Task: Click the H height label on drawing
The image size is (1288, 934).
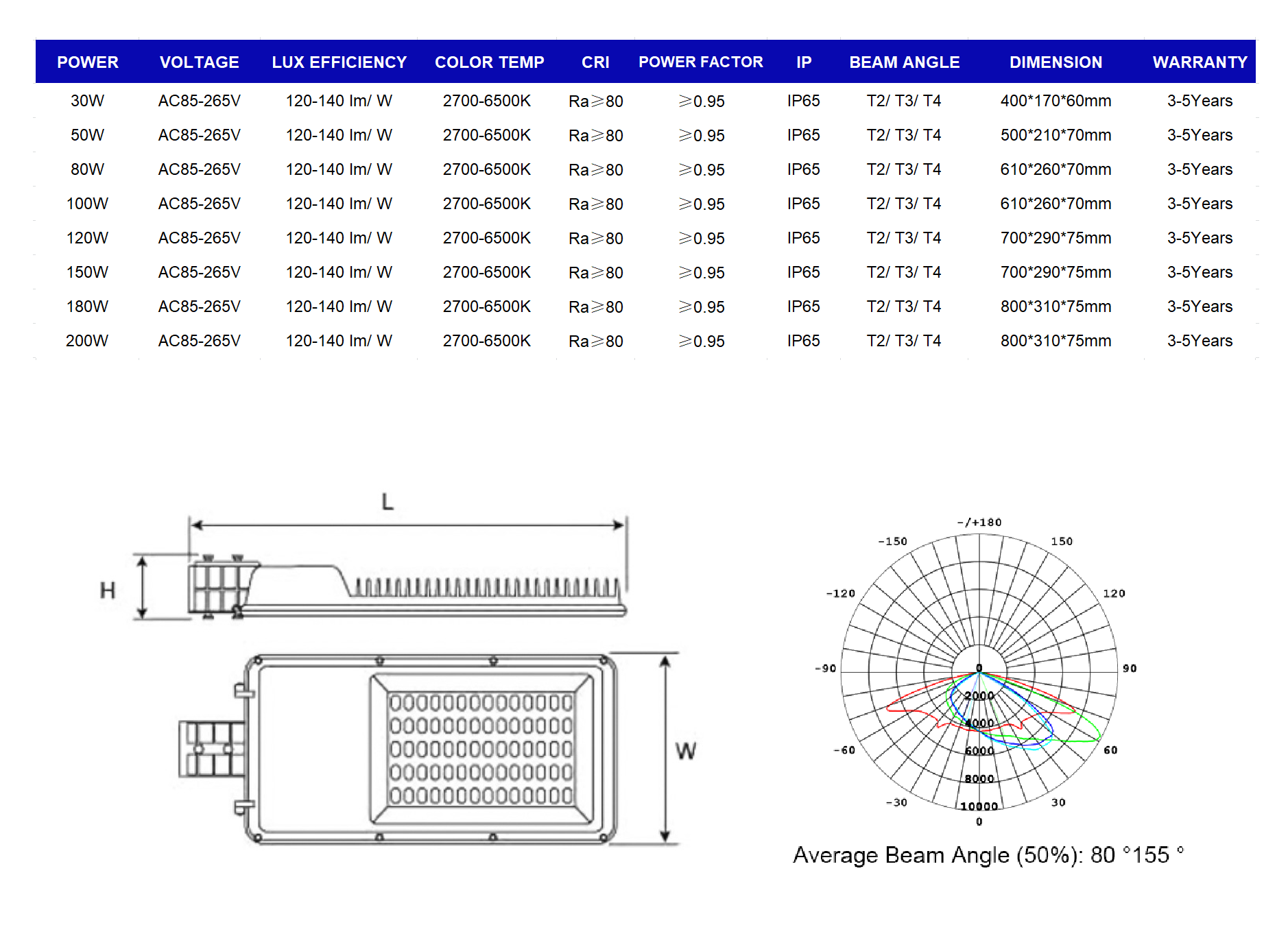Action: tap(108, 590)
